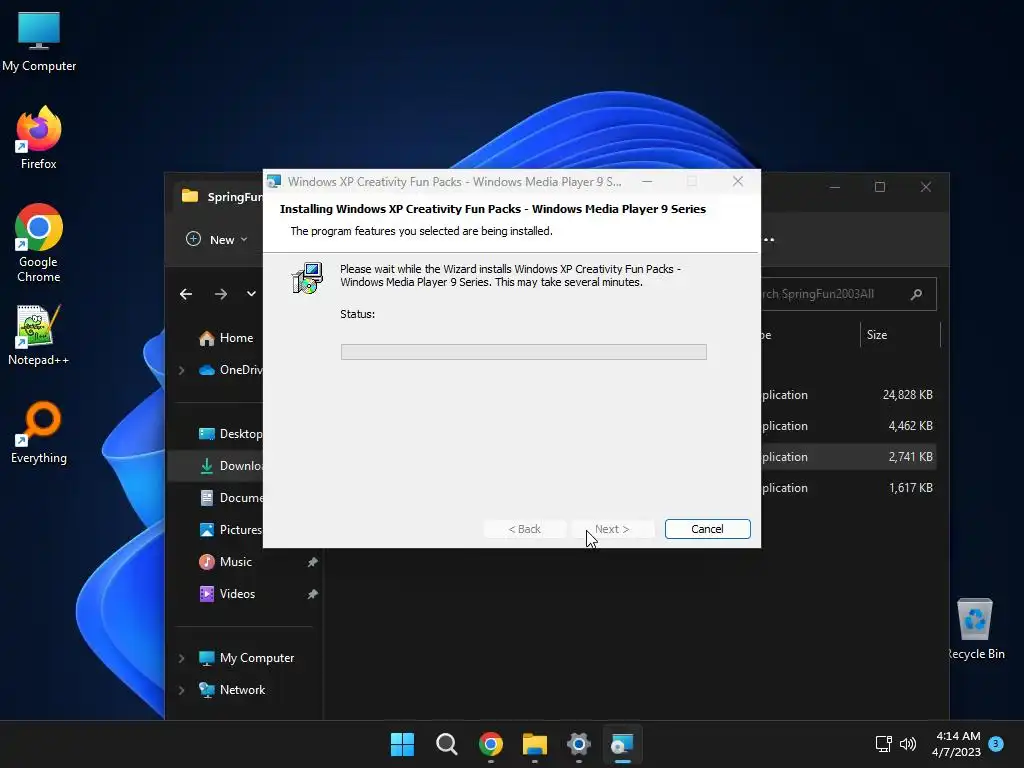Unpin Videos using its pin icon
This screenshot has width=1024, height=768.
pos(312,594)
